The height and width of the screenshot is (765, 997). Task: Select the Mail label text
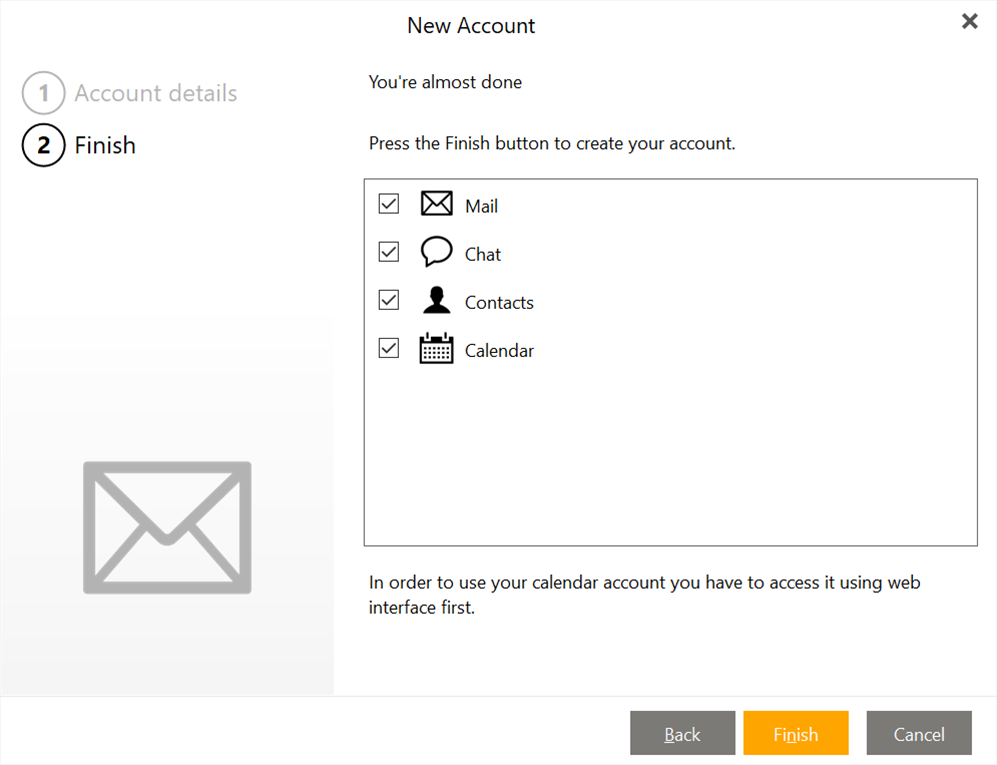(481, 206)
